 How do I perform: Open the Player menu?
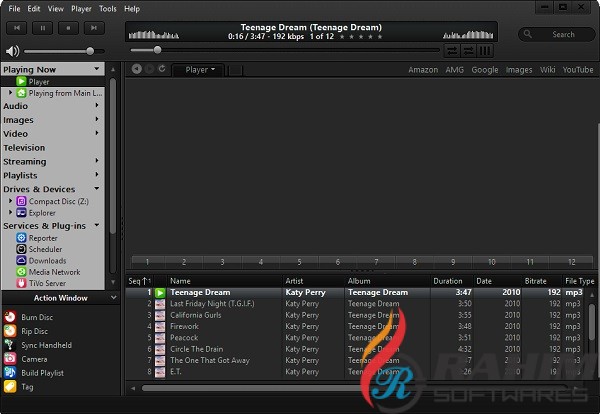(81, 8)
